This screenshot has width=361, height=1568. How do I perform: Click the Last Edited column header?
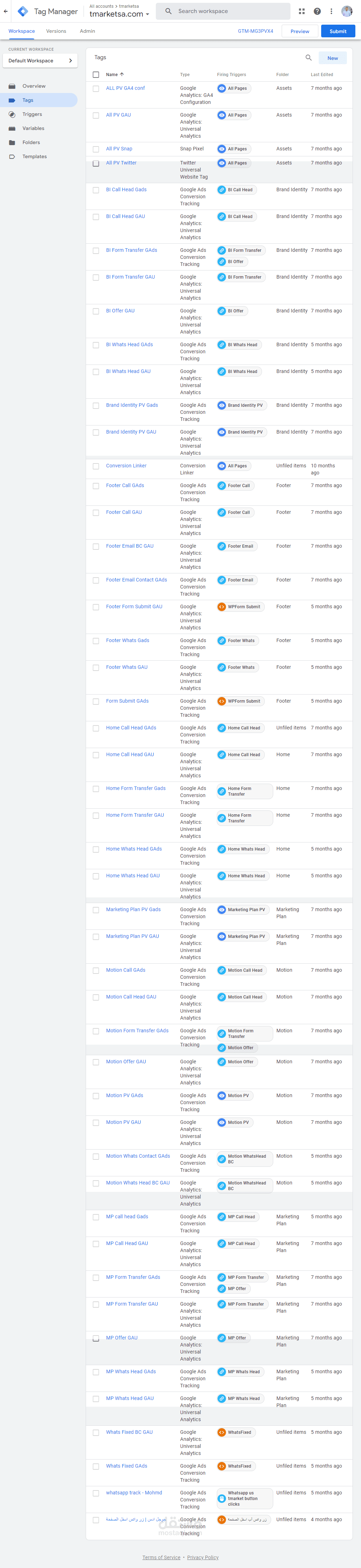tap(322, 75)
